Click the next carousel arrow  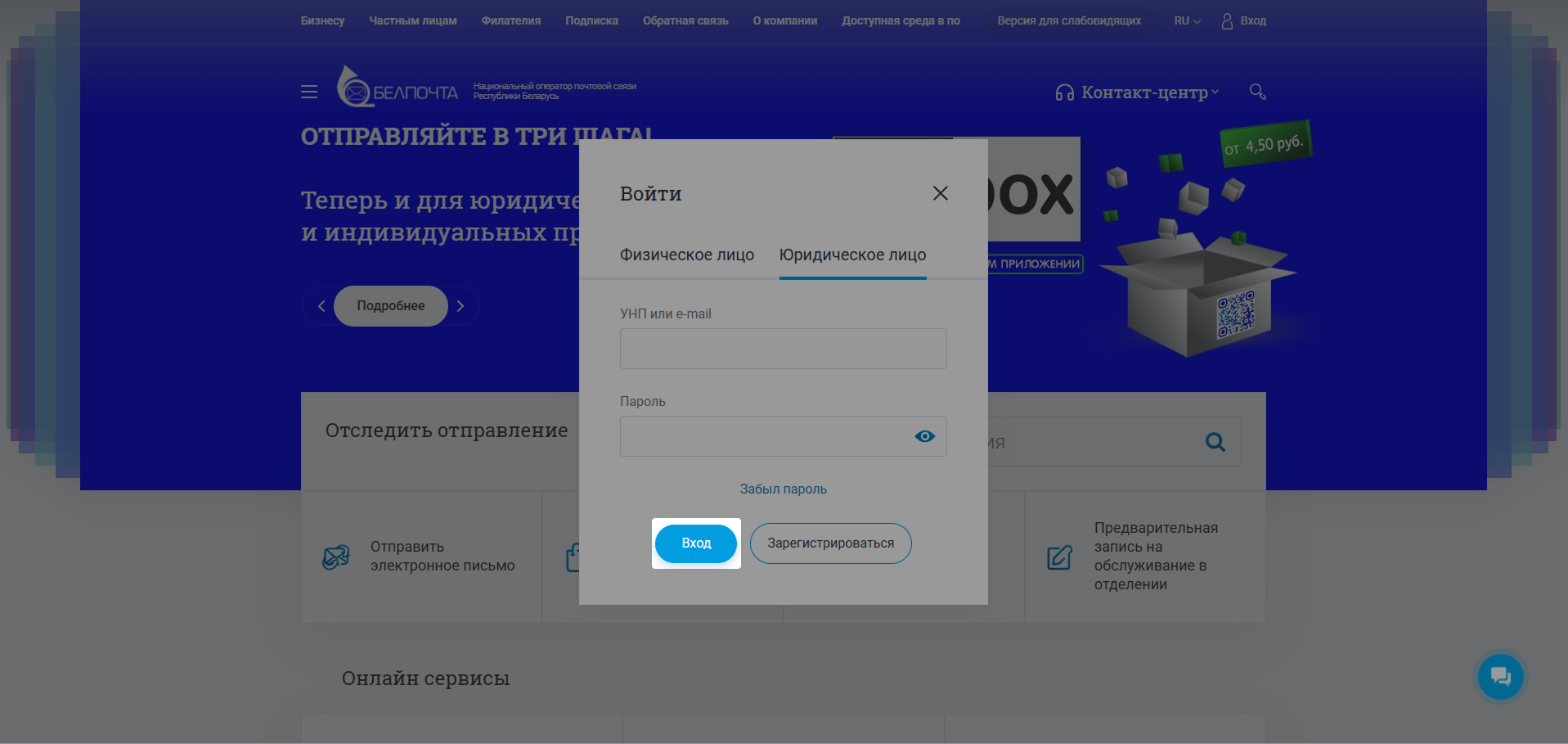(461, 305)
